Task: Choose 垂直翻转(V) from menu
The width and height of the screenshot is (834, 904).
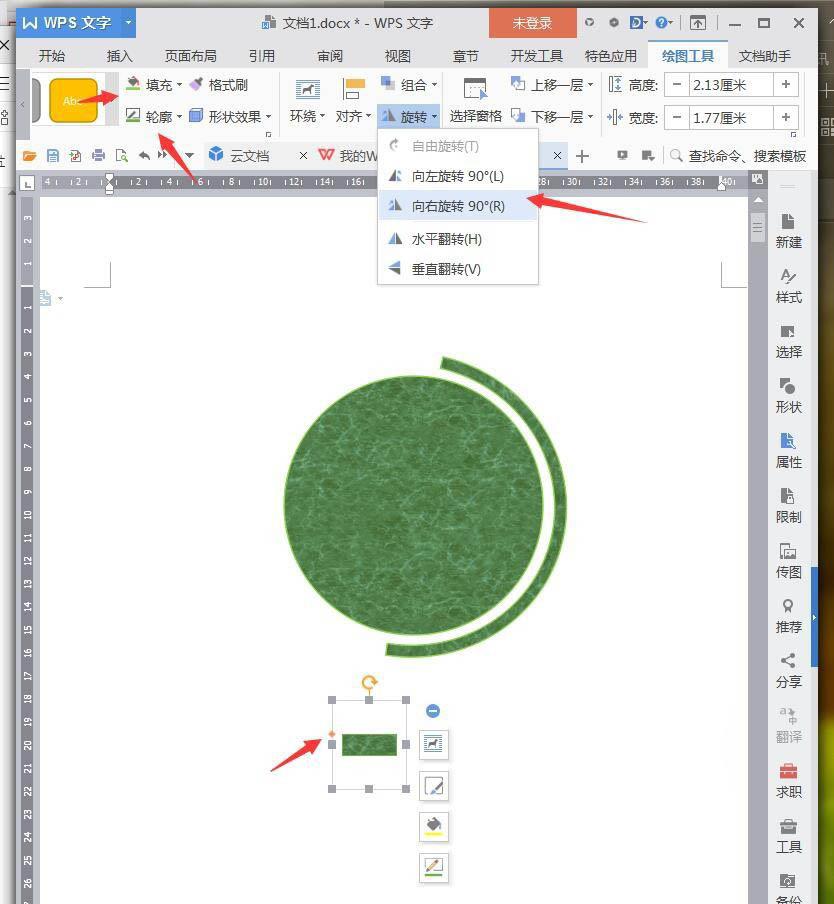Action: tap(458, 269)
